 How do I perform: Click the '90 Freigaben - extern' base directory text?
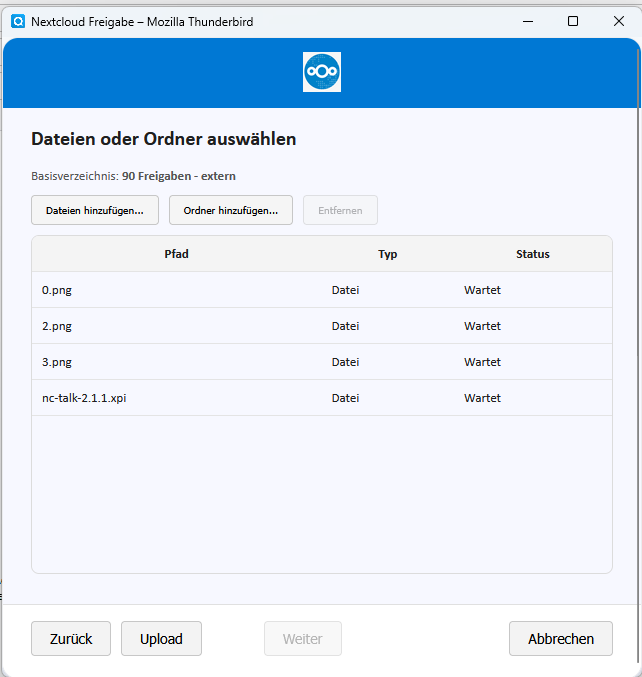click(x=179, y=176)
